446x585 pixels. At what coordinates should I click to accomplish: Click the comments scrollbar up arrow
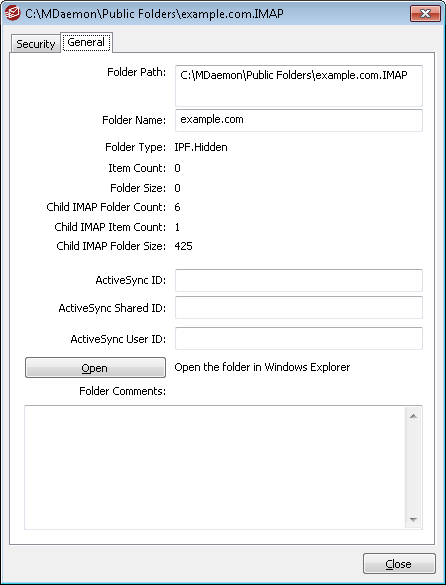(413, 416)
